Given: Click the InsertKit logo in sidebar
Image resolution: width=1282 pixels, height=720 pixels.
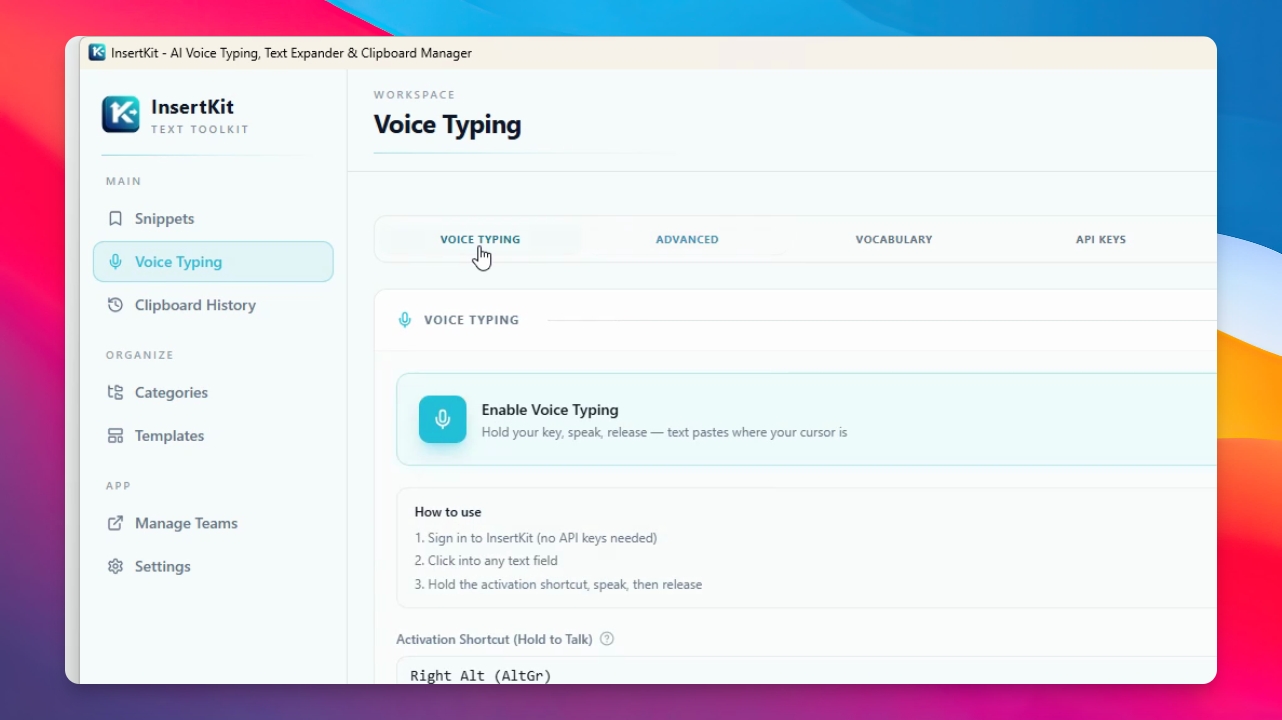Looking at the screenshot, I should coord(121,114).
